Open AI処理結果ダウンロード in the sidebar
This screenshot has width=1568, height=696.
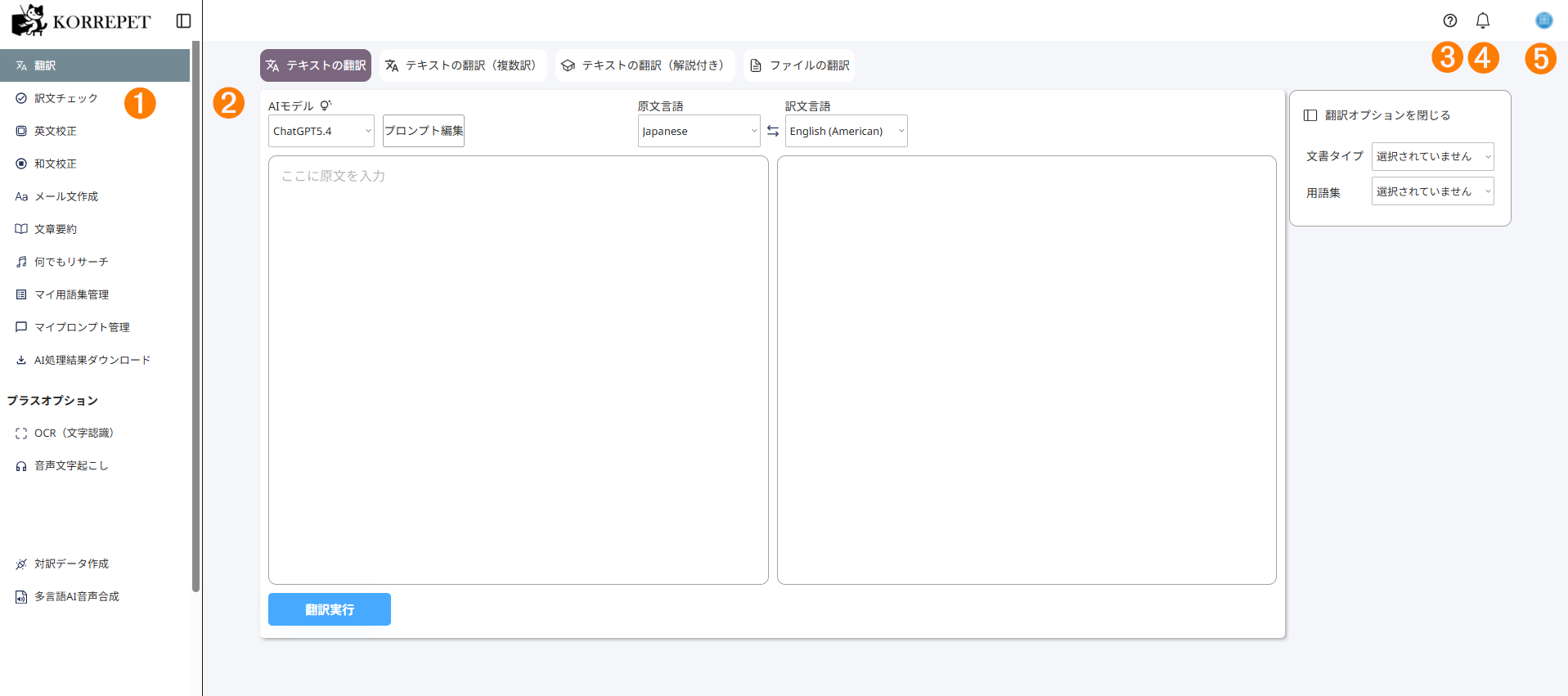click(95, 360)
